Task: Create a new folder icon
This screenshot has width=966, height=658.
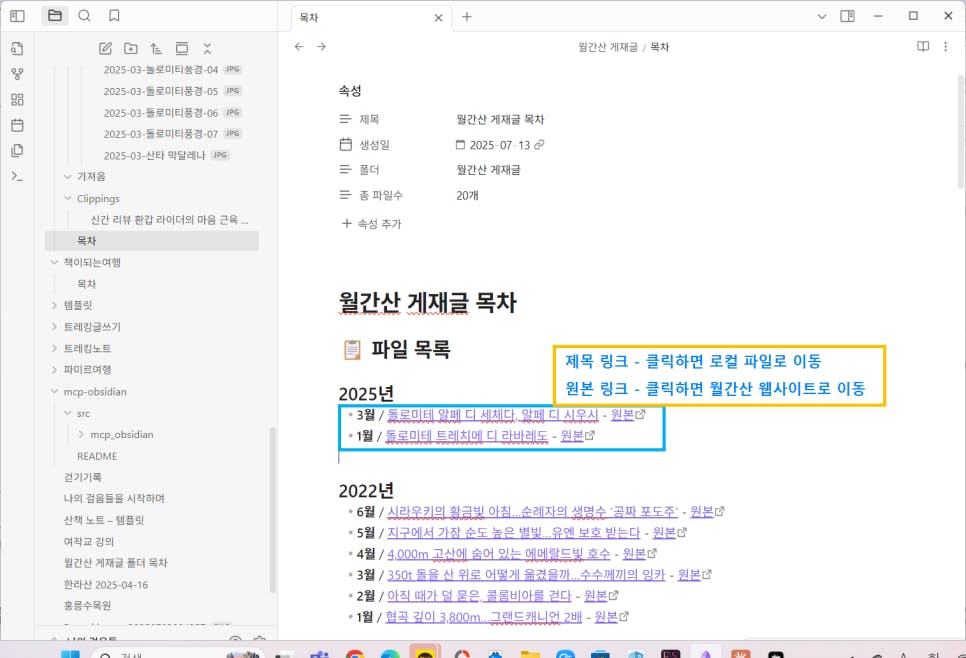Action: click(x=131, y=49)
